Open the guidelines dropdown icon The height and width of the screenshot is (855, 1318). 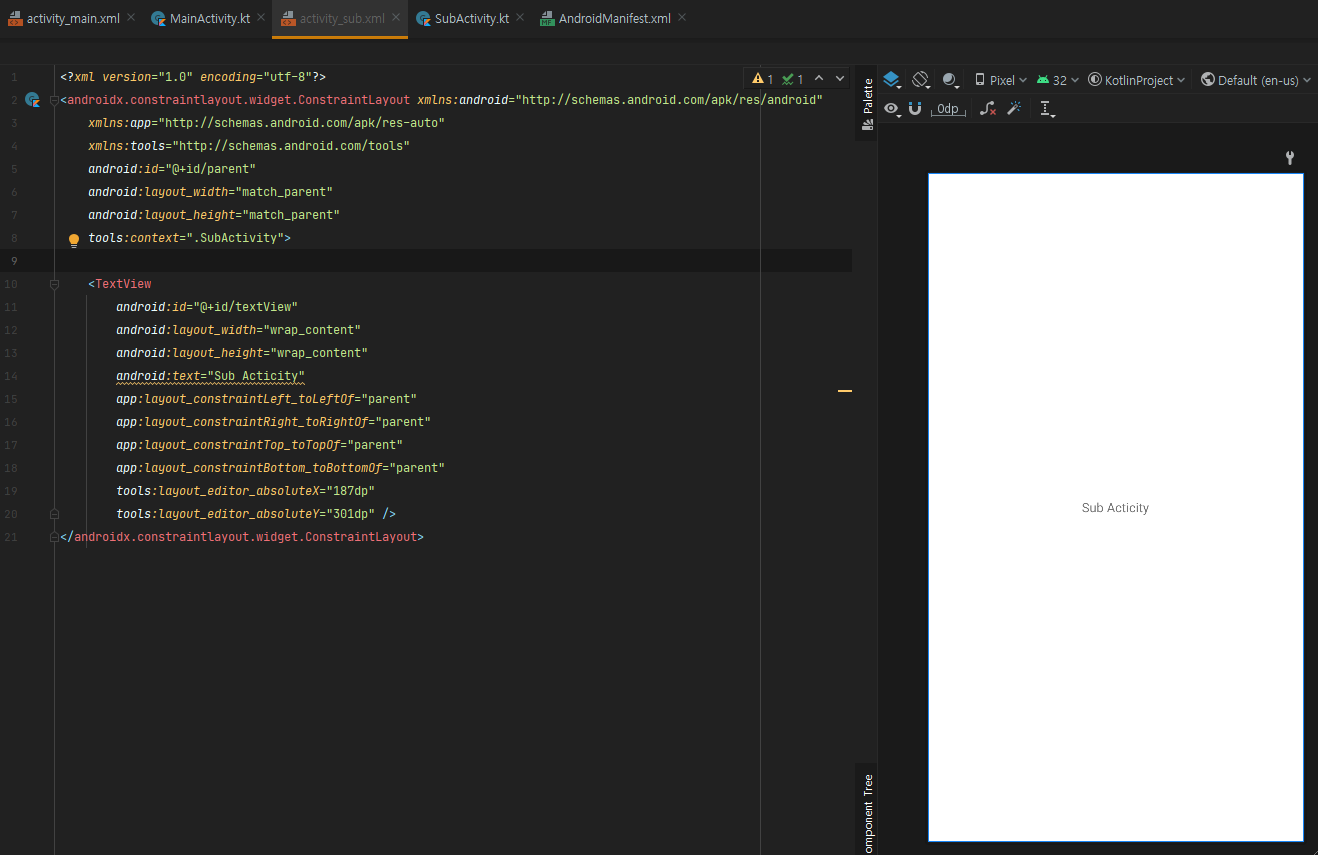click(x=1047, y=109)
